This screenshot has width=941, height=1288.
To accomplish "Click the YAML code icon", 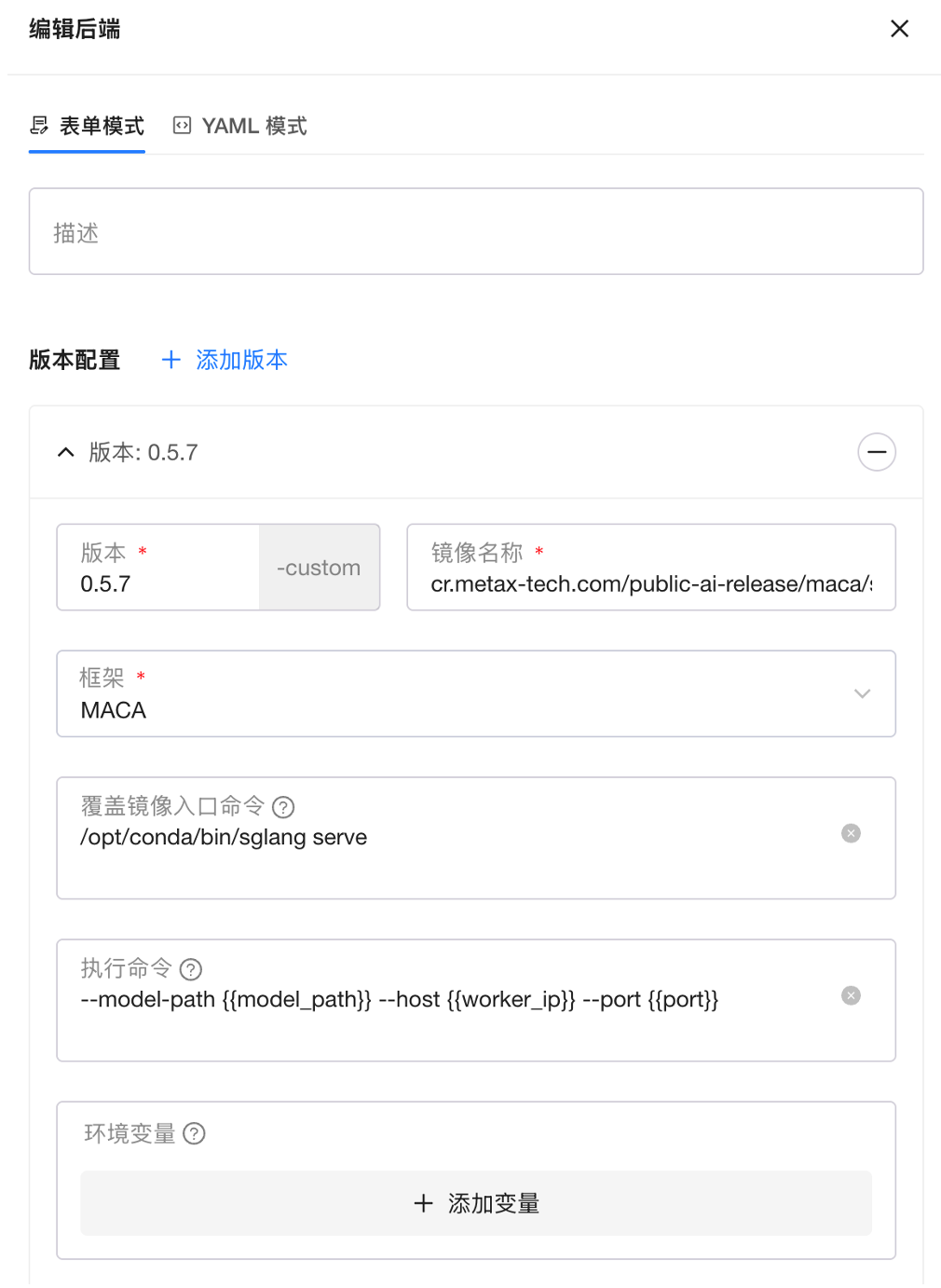I will pyautogui.click(x=183, y=126).
